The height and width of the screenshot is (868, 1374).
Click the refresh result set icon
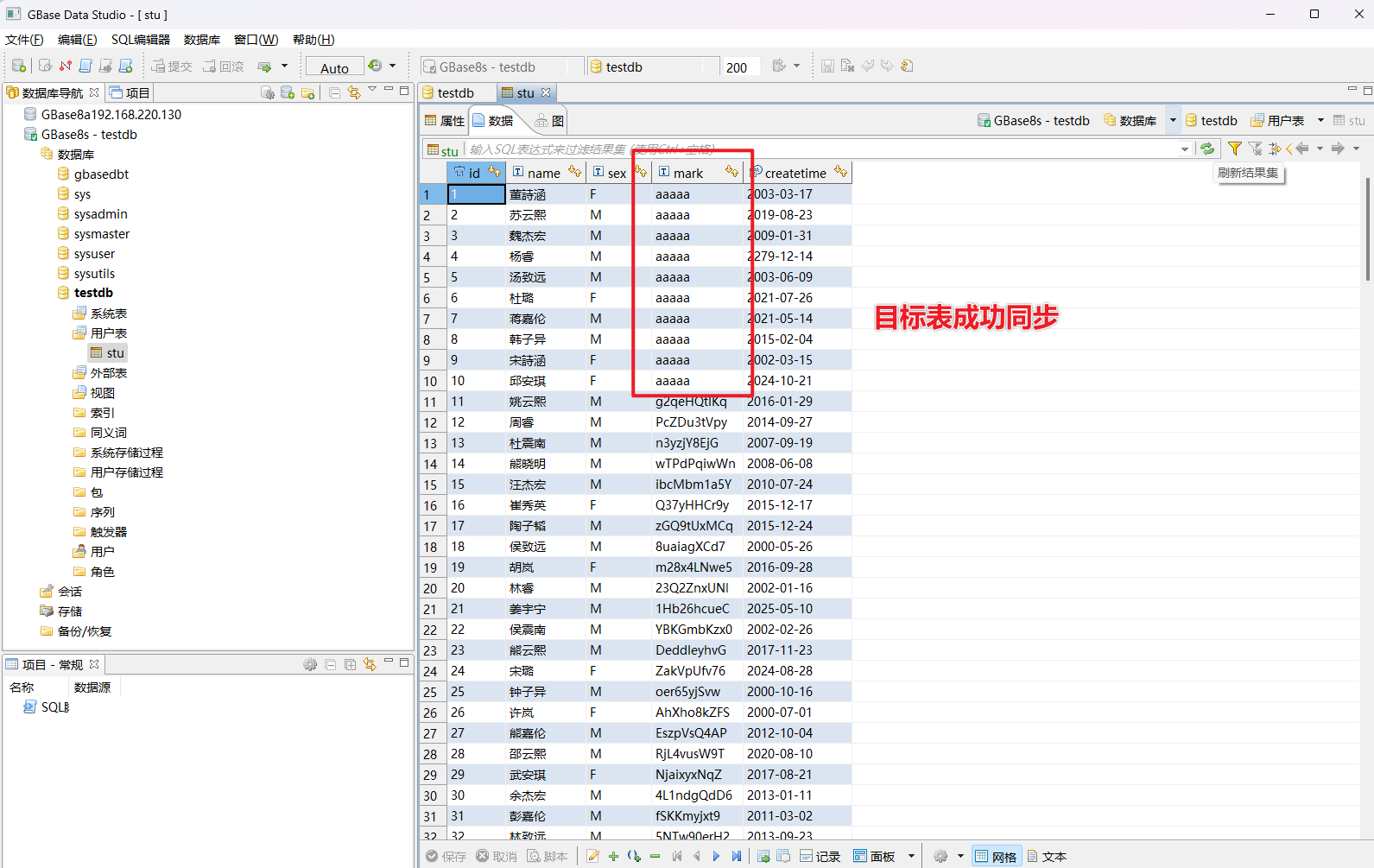(1207, 149)
